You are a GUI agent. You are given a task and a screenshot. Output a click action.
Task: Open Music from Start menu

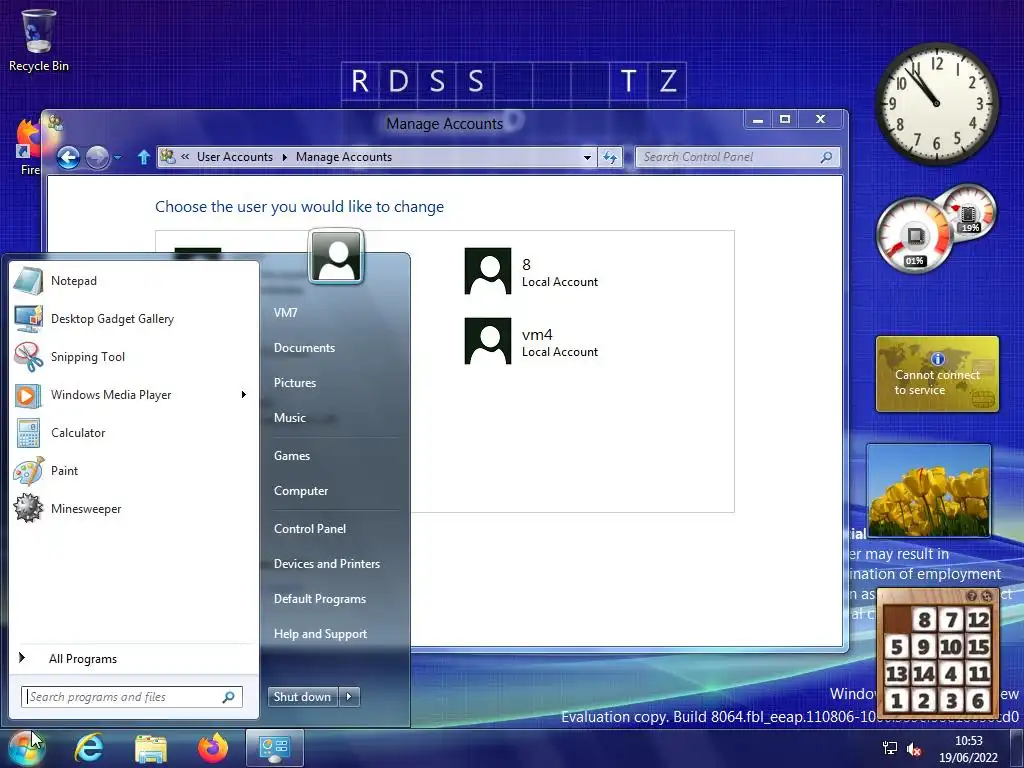click(289, 418)
